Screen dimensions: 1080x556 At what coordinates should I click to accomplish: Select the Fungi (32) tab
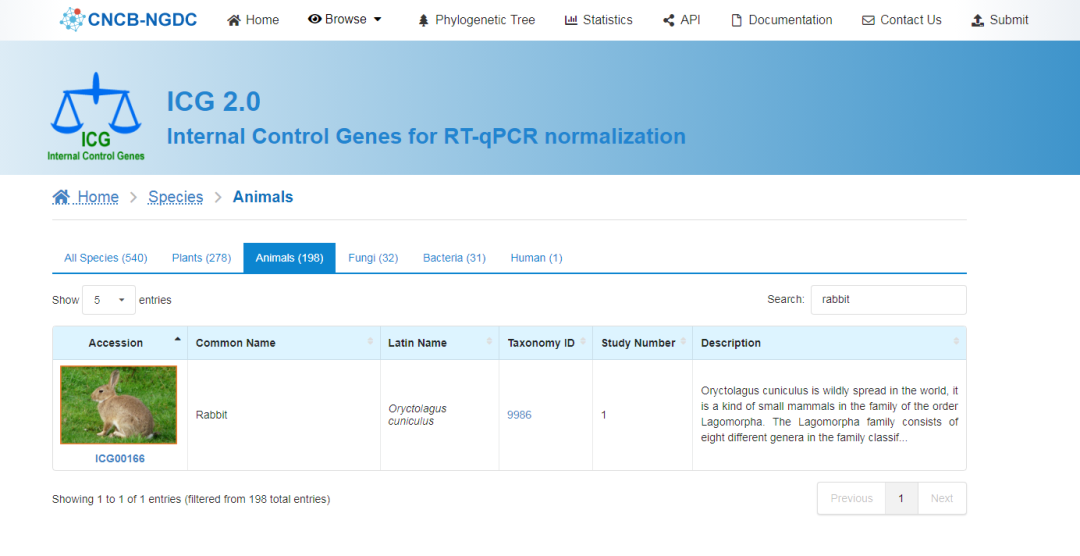(373, 258)
